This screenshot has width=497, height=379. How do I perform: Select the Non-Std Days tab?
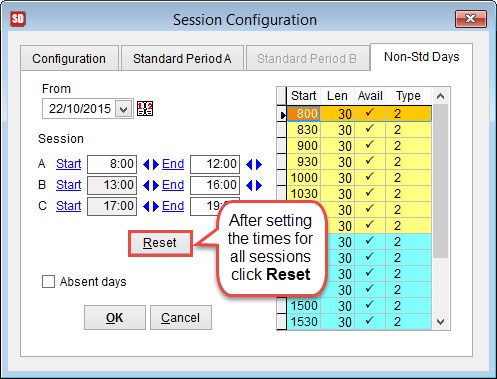421,57
